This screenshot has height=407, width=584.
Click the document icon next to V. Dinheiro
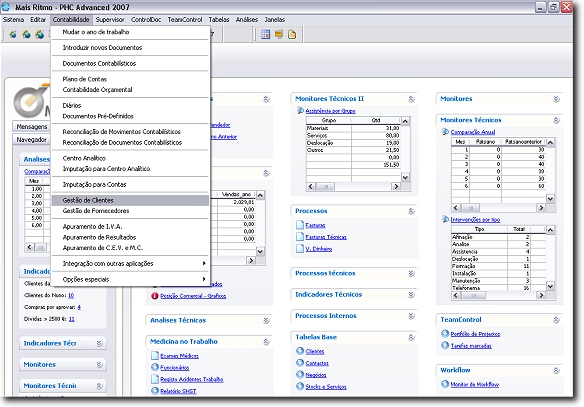pos(300,248)
